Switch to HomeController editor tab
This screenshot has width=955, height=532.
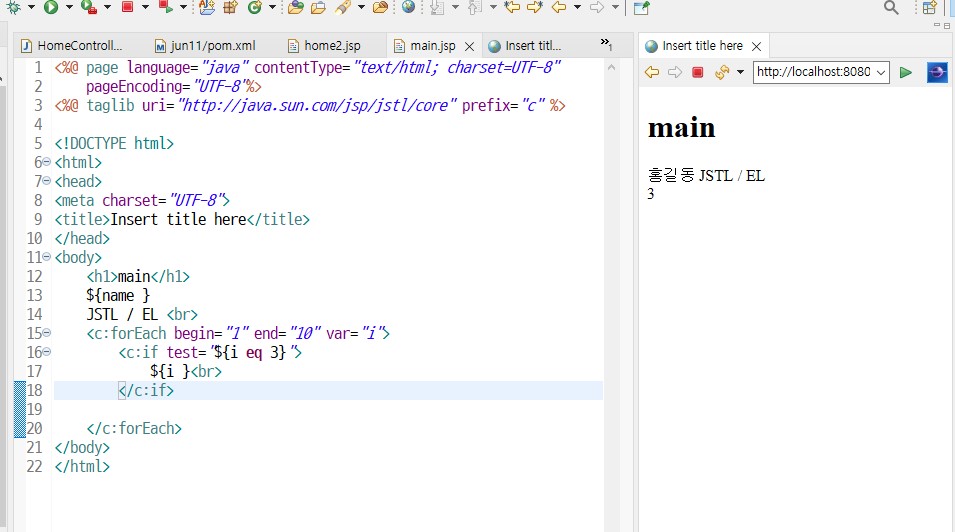click(72, 46)
